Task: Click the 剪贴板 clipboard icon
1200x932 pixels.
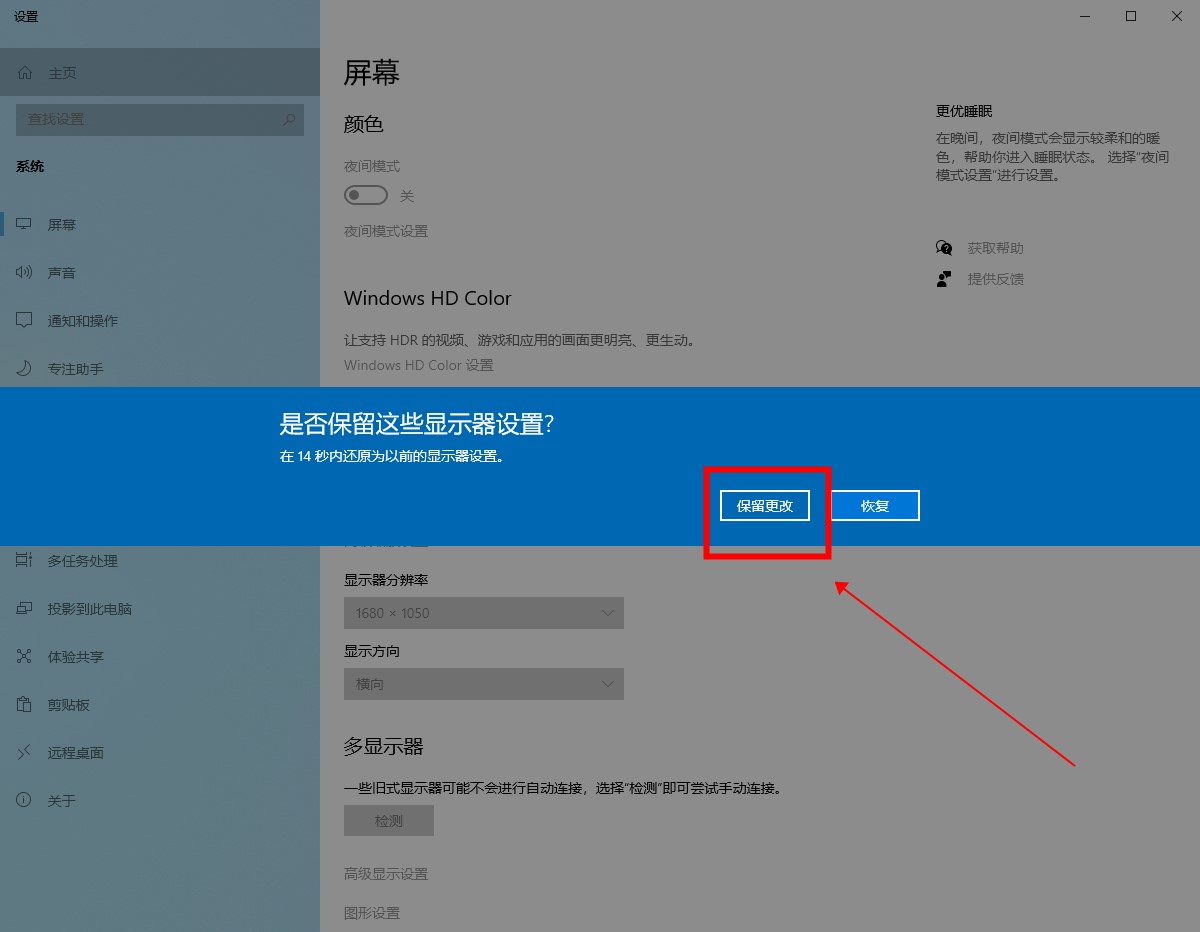Action: tap(25, 705)
